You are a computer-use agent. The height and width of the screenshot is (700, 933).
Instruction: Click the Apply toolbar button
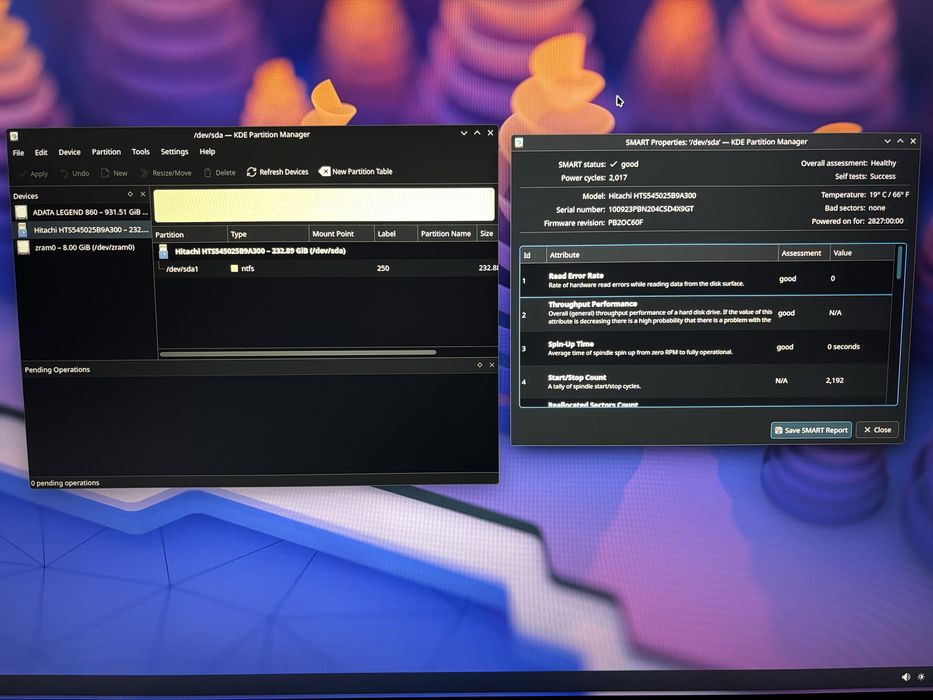click(x=33, y=174)
